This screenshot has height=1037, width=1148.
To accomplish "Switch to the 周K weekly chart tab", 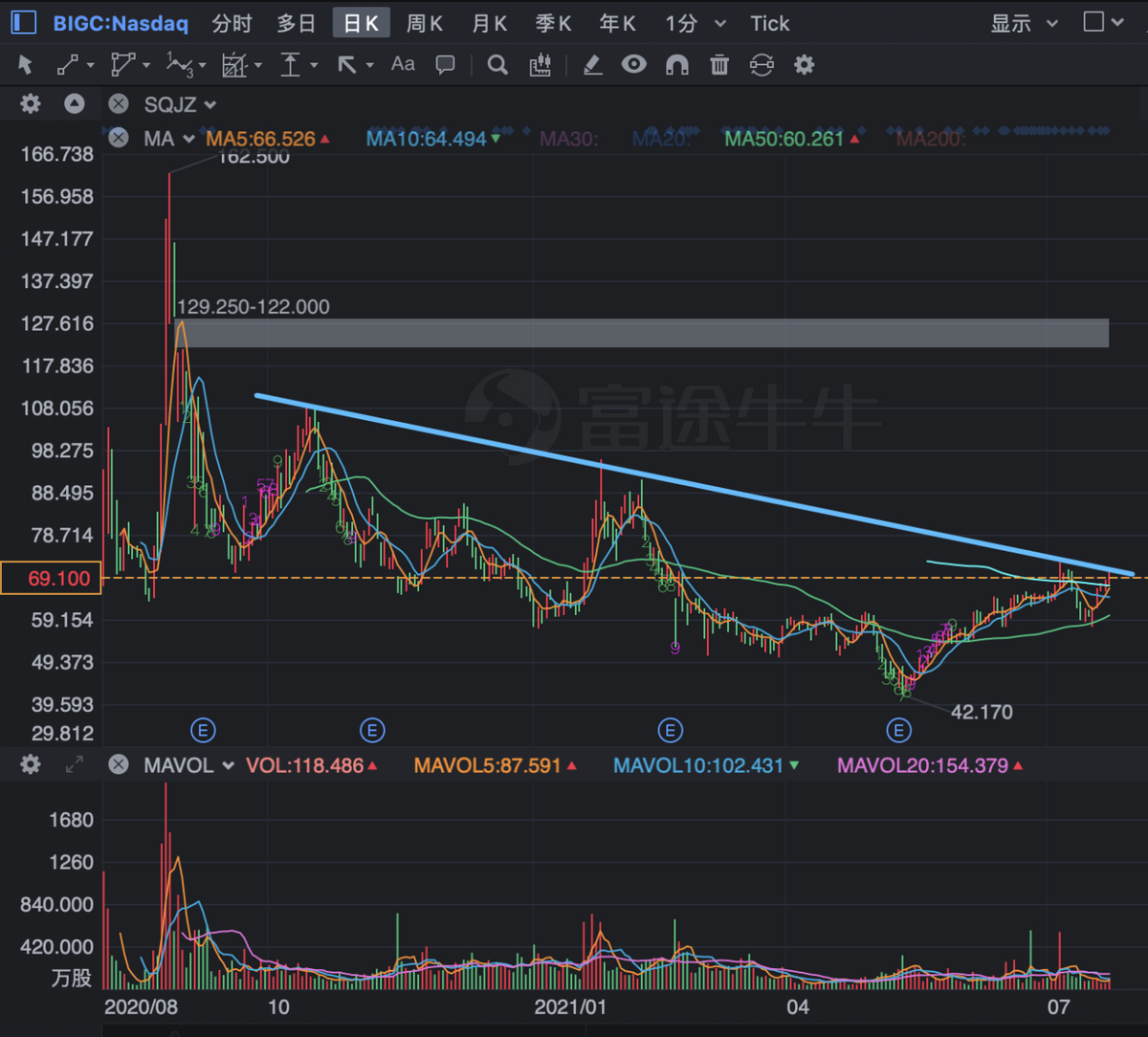I will (424, 23).
